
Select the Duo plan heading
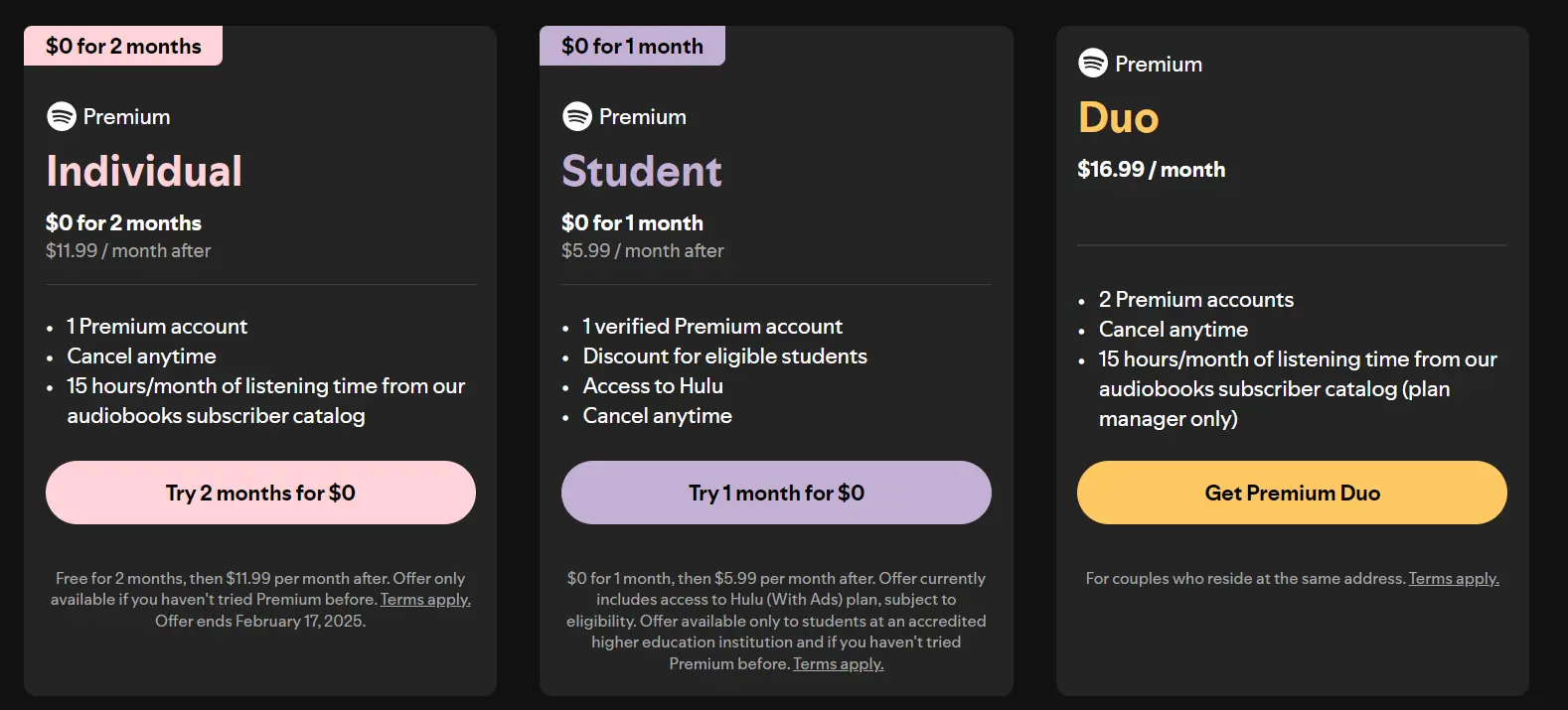point(1118,117)
